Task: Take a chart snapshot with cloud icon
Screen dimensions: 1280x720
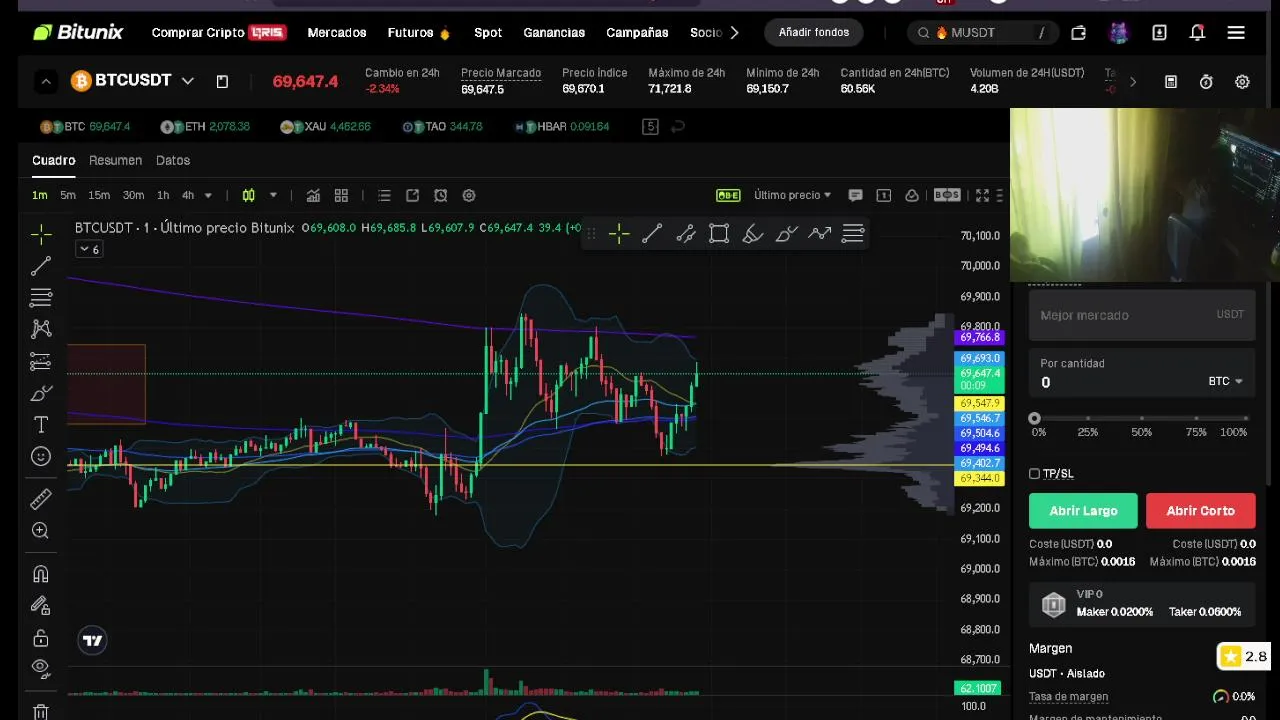Action: click(x=912, y=195)
